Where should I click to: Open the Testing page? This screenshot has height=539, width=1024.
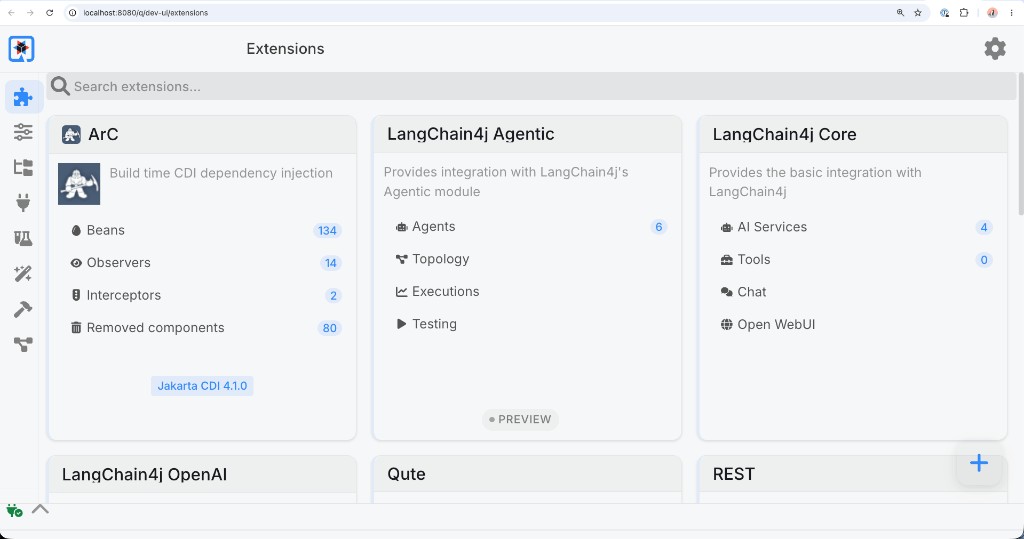pos(434,324)
